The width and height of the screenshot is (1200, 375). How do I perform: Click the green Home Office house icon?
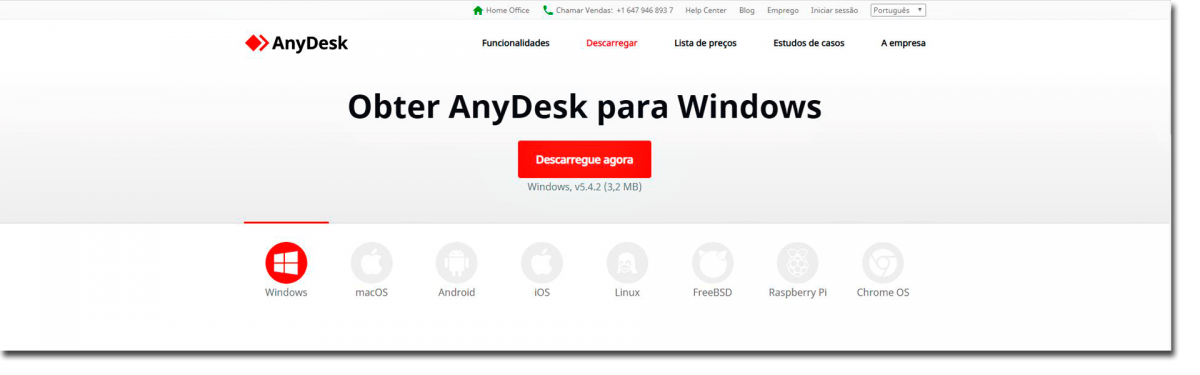478,10
